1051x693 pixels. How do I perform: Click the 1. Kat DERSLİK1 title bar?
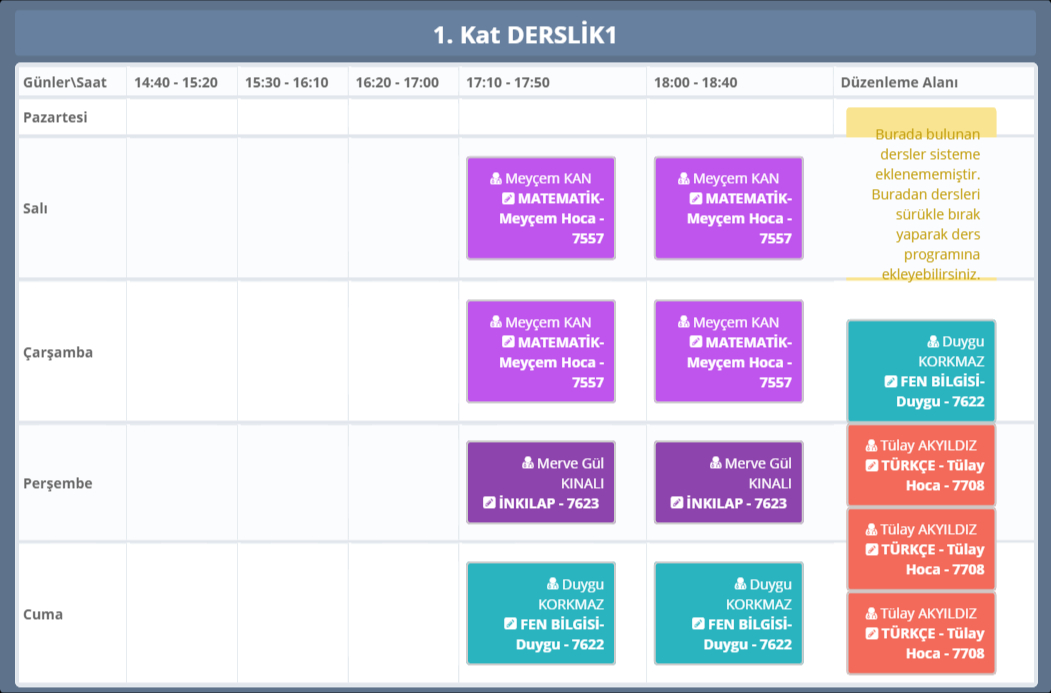(525, 35)
